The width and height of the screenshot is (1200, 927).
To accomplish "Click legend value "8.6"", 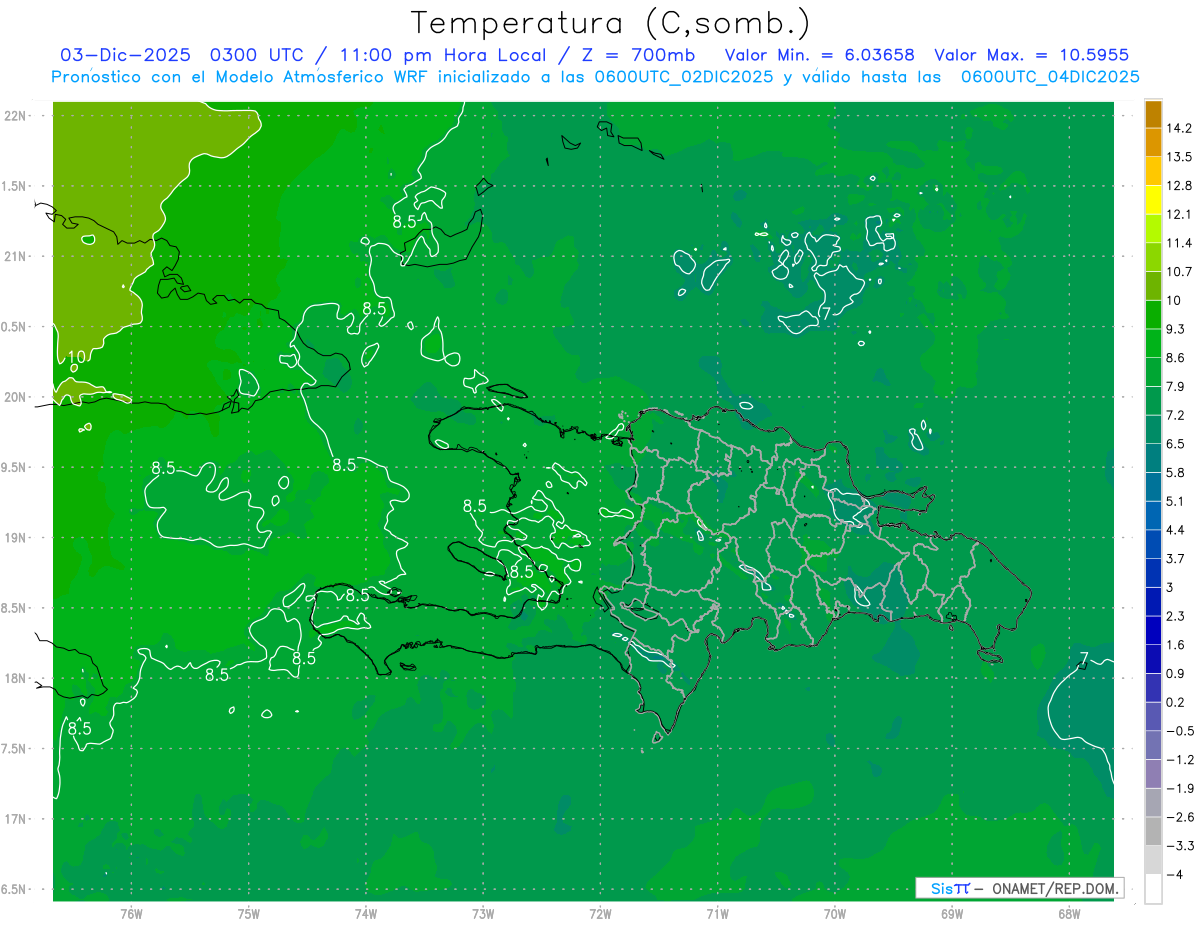I will click(x=1176, y=358).
